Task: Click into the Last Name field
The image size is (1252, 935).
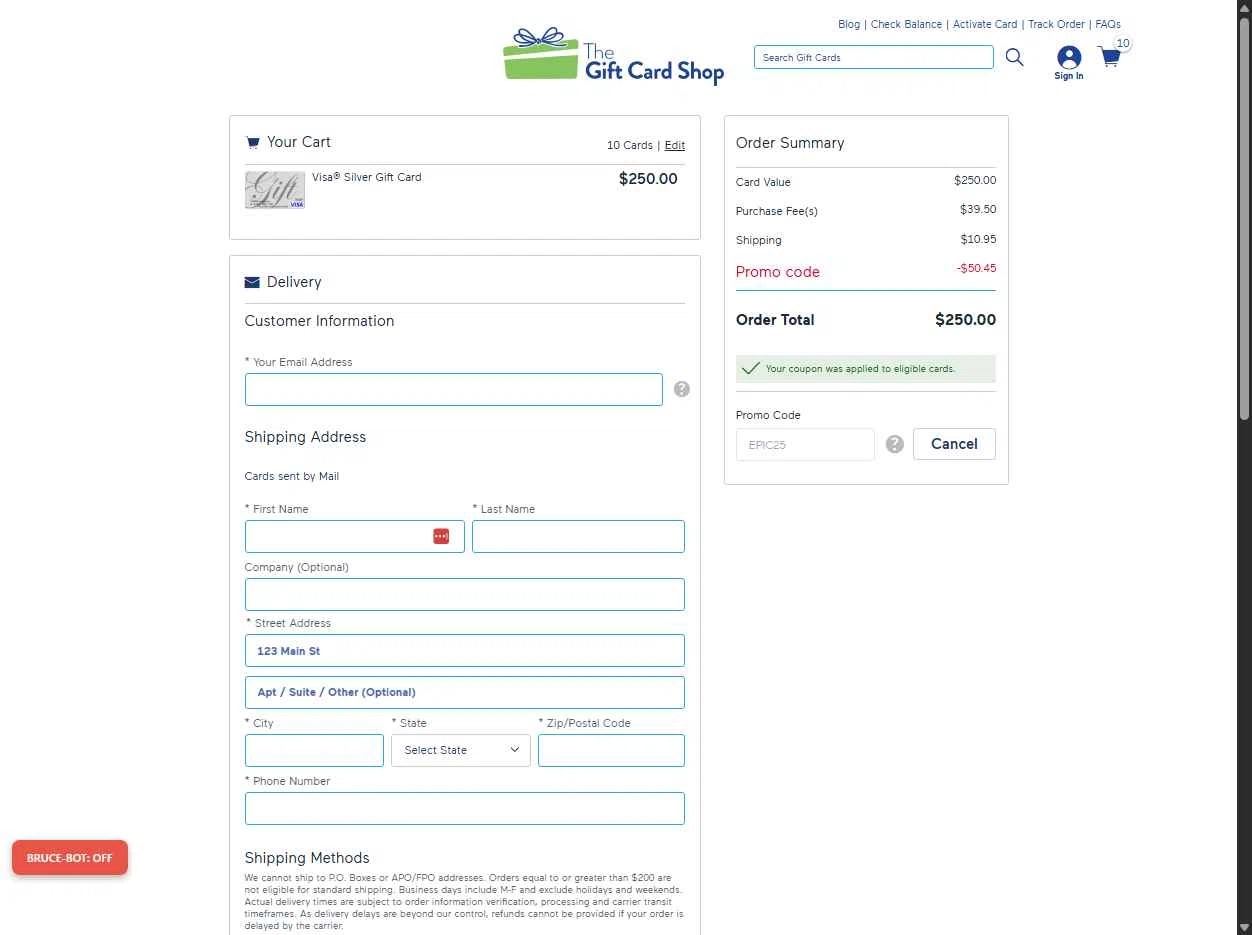Action: coord(578,536)
